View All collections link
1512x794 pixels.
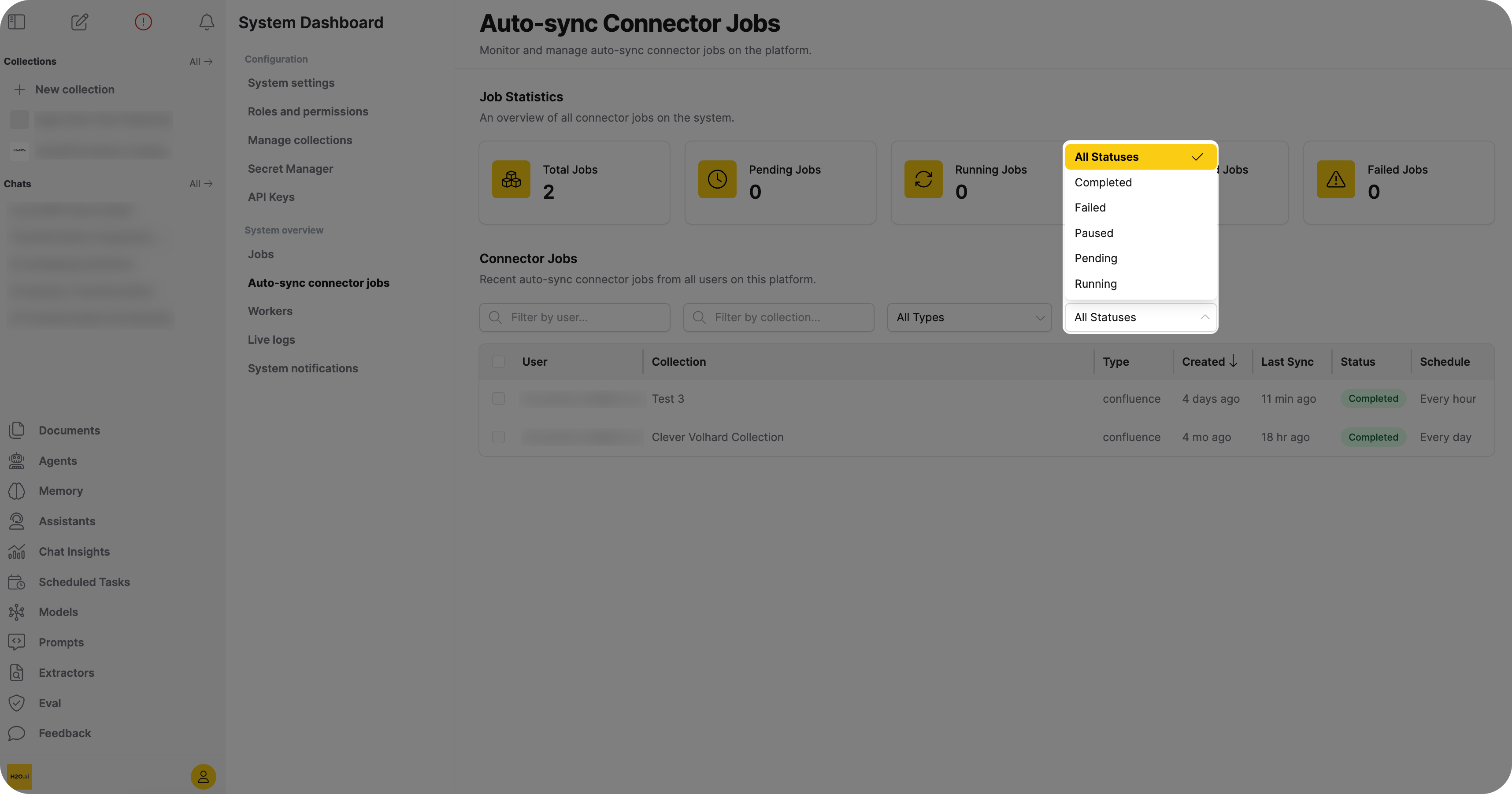tap(201, 62)
